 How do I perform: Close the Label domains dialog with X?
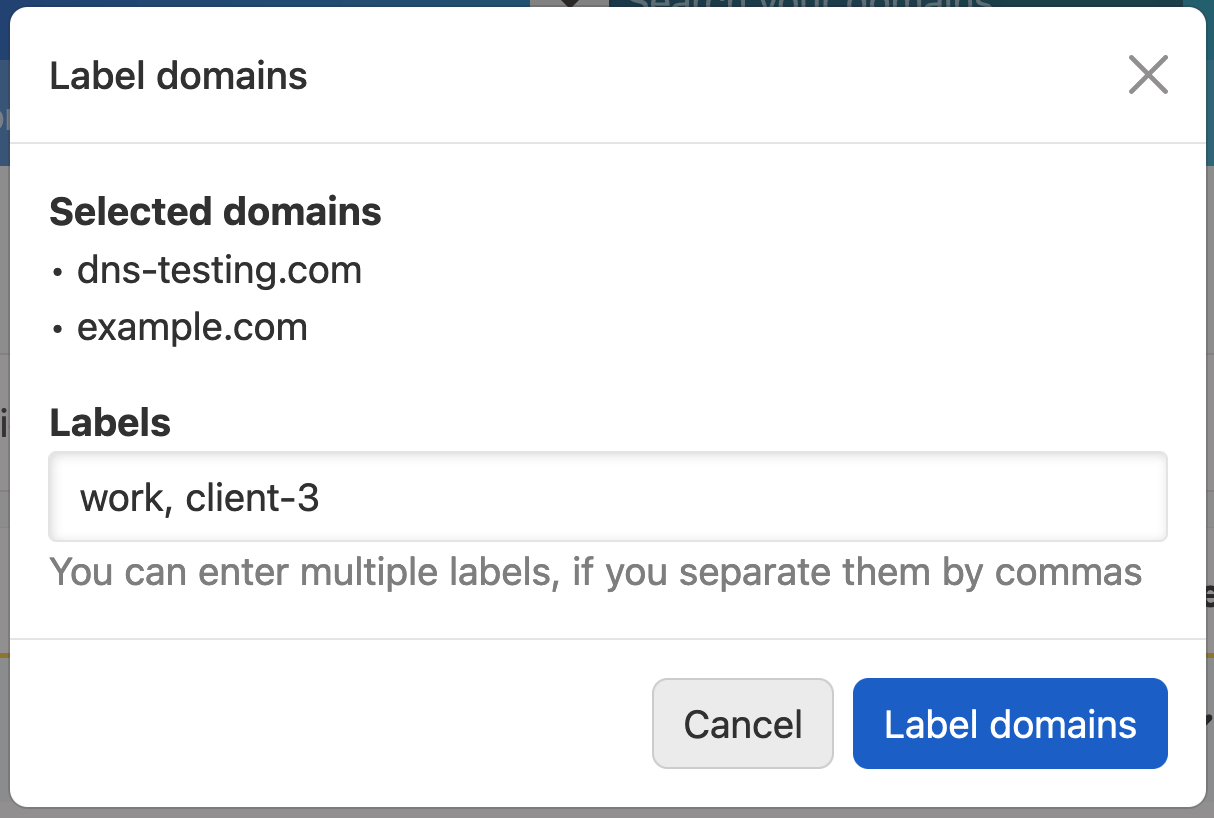(x=1148, y=75)
